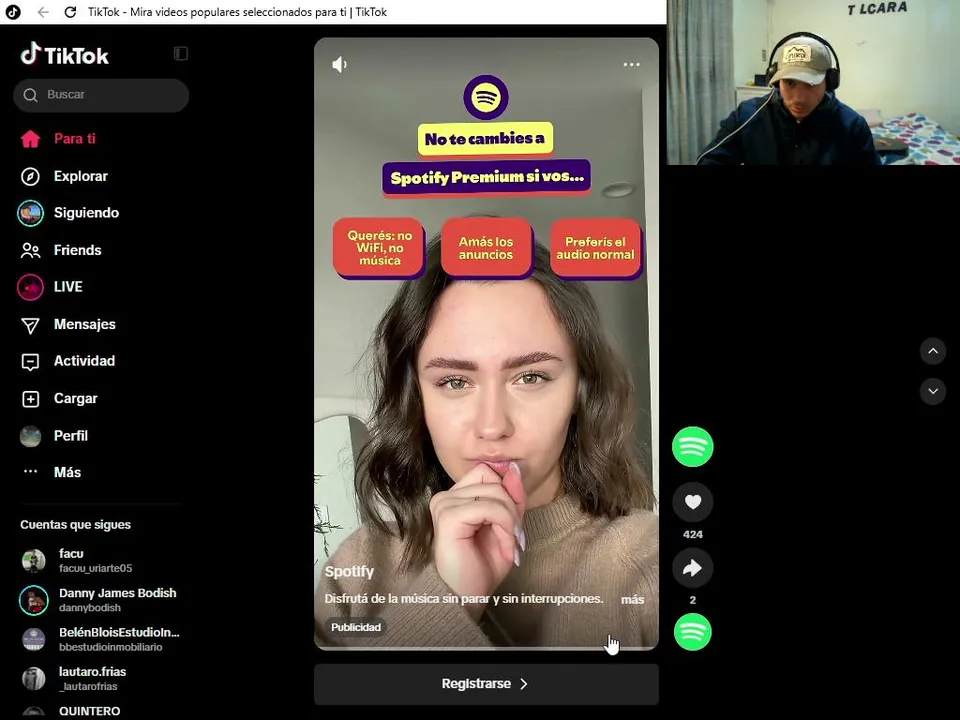Open Spotify's profile avatar beside the video
This screenshot has height=720, width=960.
click(x=692, y=447)
